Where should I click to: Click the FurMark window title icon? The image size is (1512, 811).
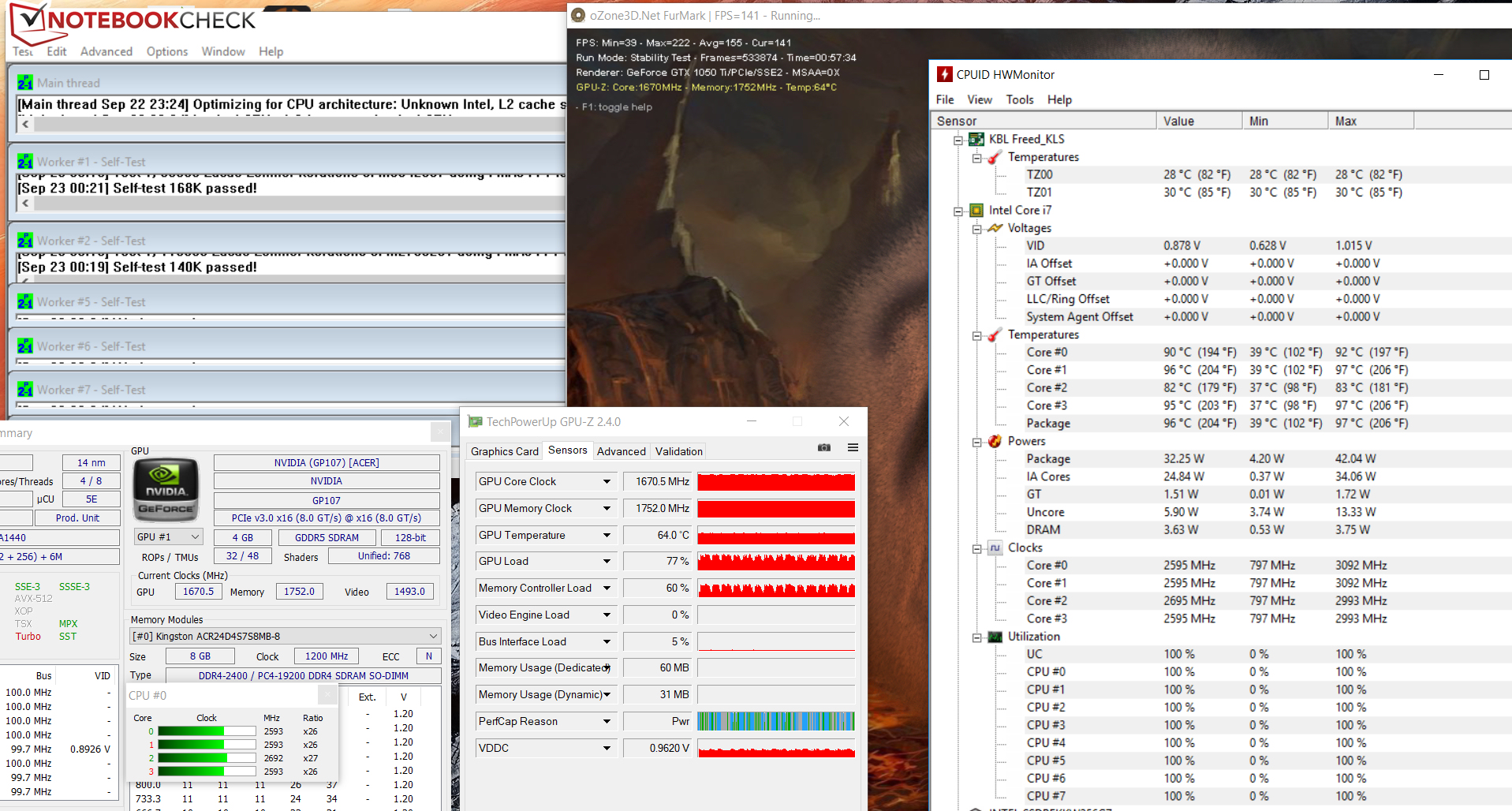pos(578,15)
